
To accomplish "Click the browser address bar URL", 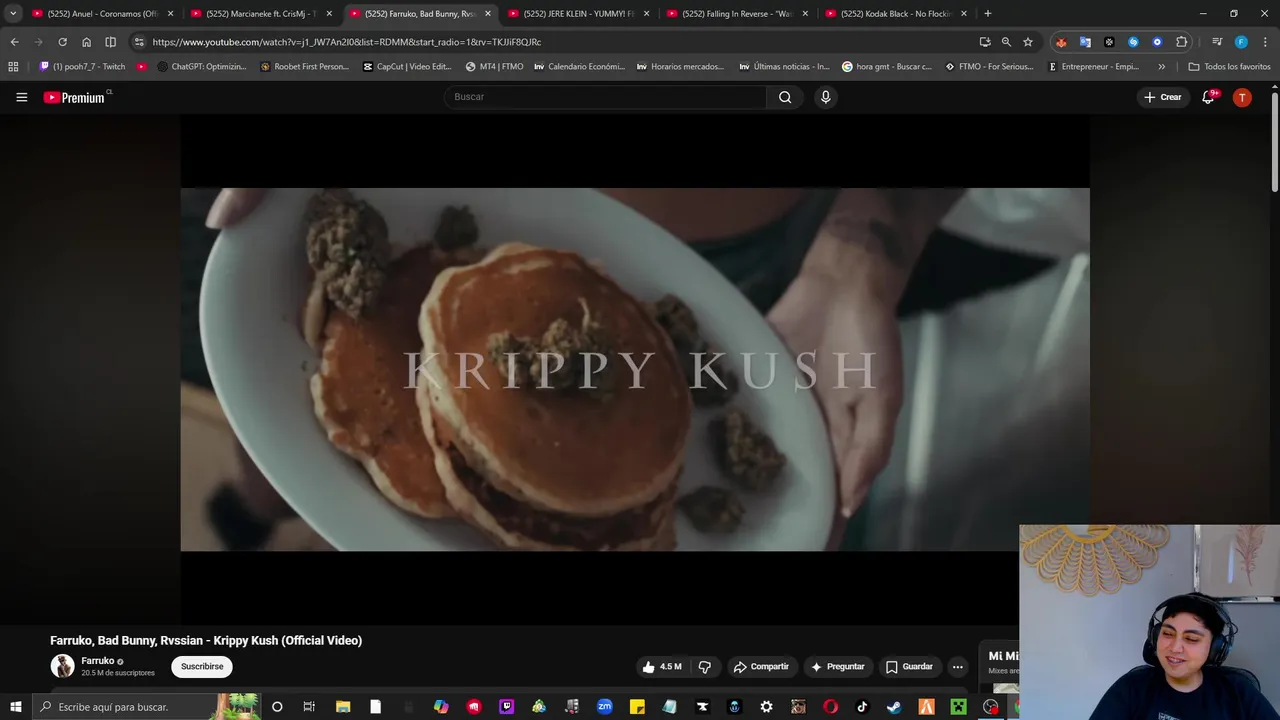I will pyautogui.click(x=347, y=42).
